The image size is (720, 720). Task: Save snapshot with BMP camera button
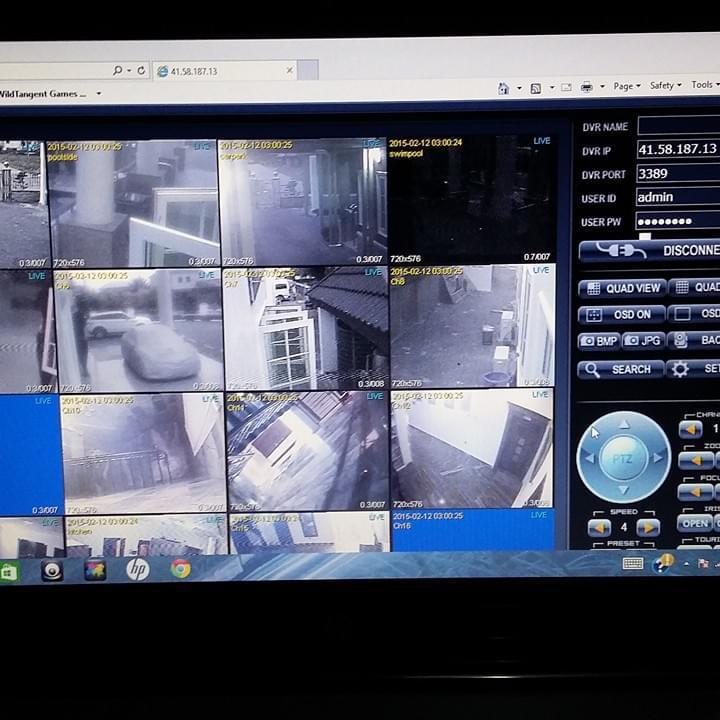(599, 341)
